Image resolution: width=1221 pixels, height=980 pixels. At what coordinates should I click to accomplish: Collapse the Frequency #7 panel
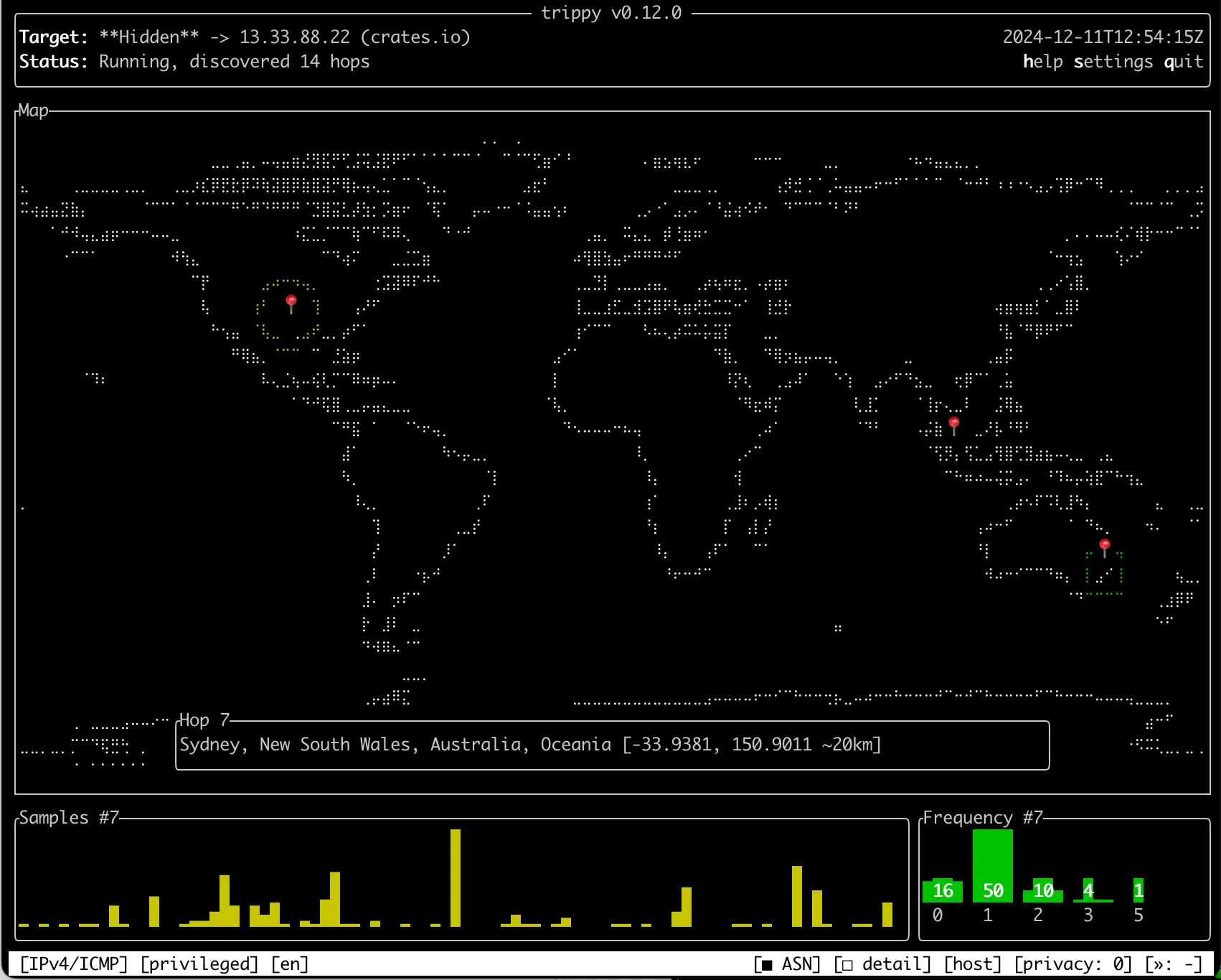coord(984,817)
